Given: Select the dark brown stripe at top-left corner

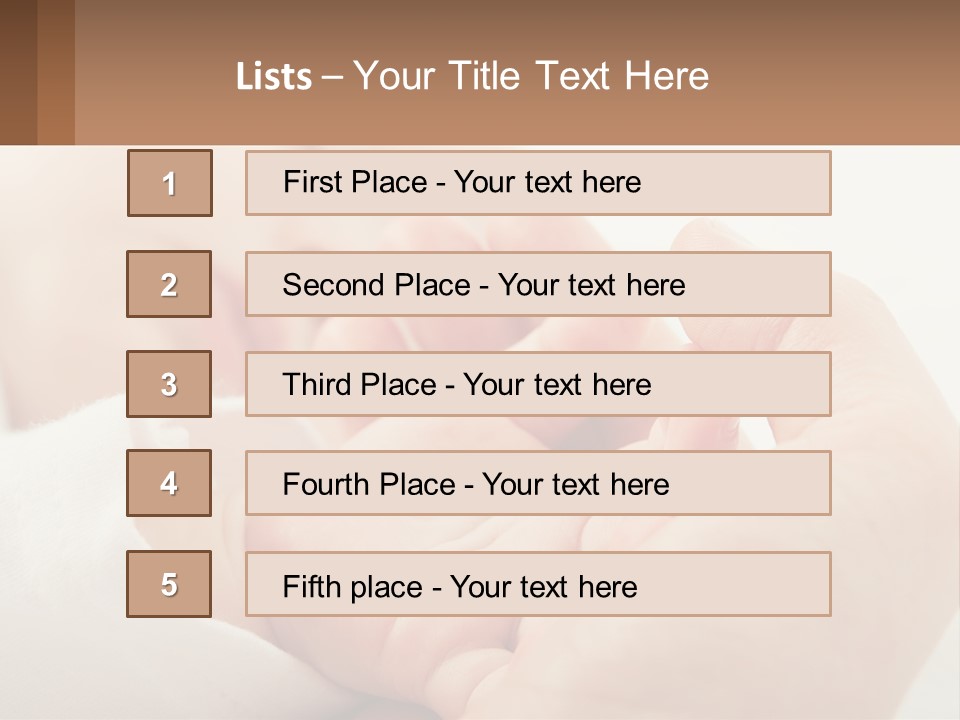Looking at the screenshot, I should pos(18,72).
